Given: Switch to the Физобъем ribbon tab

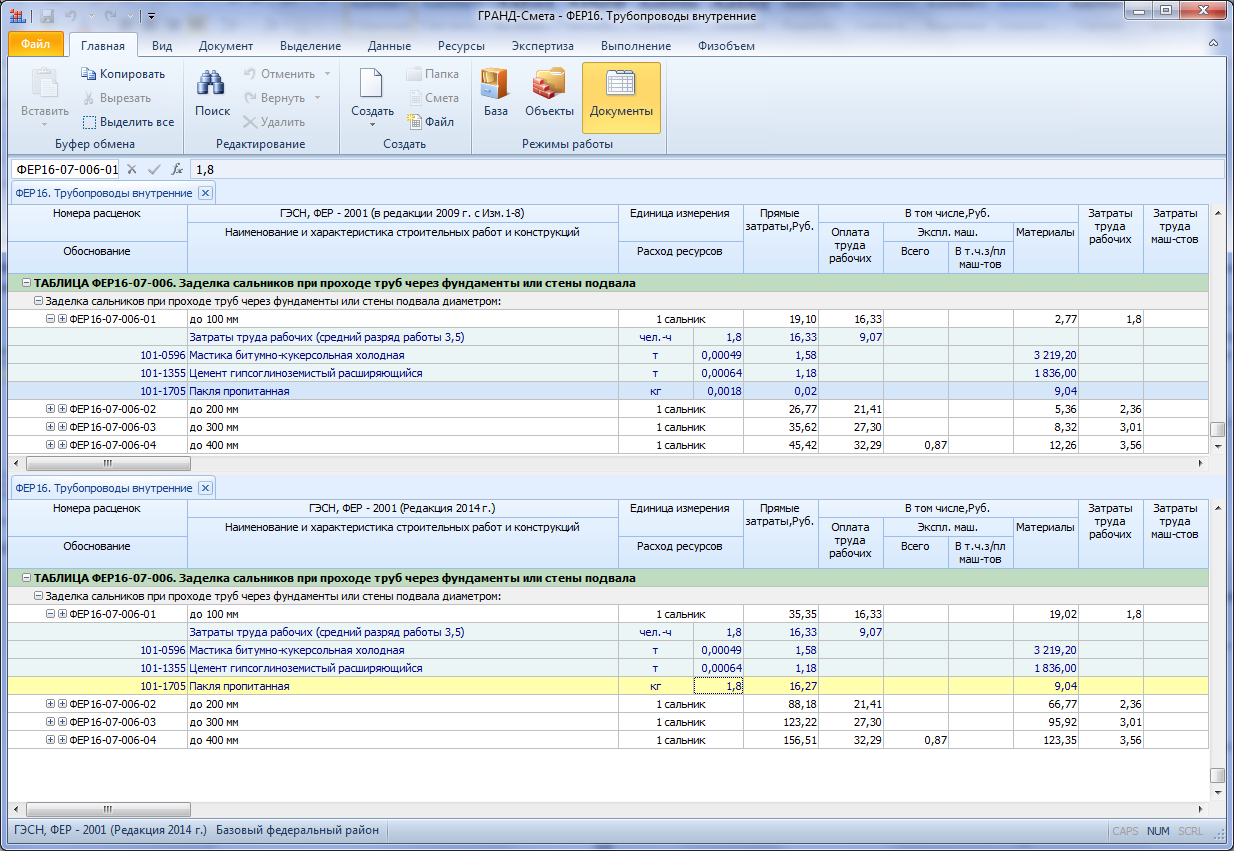Looking at the screenshot, I should coord(726,46).
